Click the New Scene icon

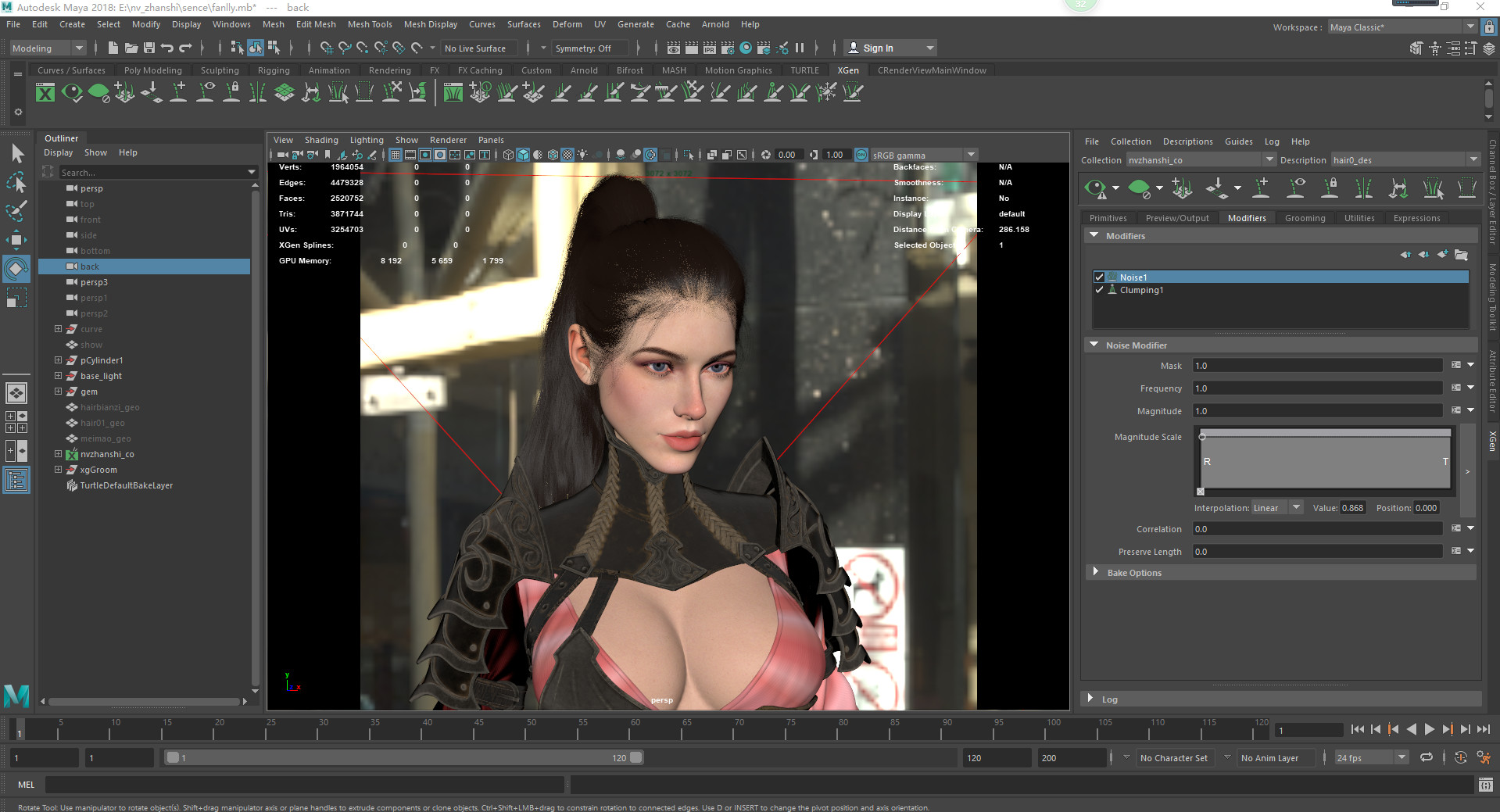(113, 48)
